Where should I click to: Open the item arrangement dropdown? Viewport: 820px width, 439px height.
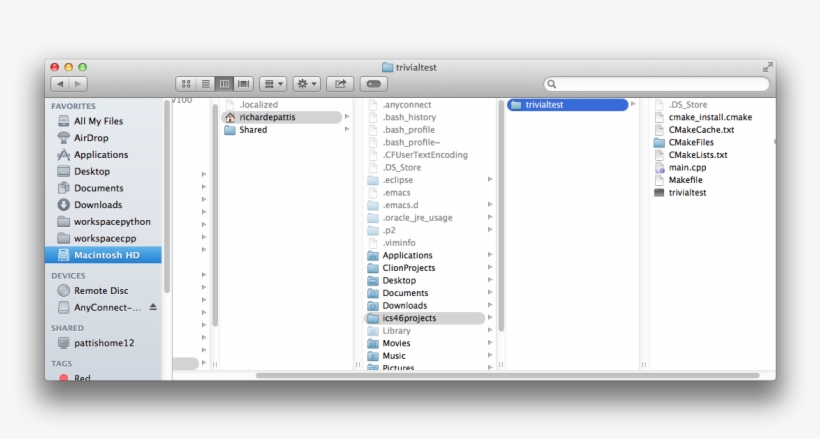click(x=273, y=84)
